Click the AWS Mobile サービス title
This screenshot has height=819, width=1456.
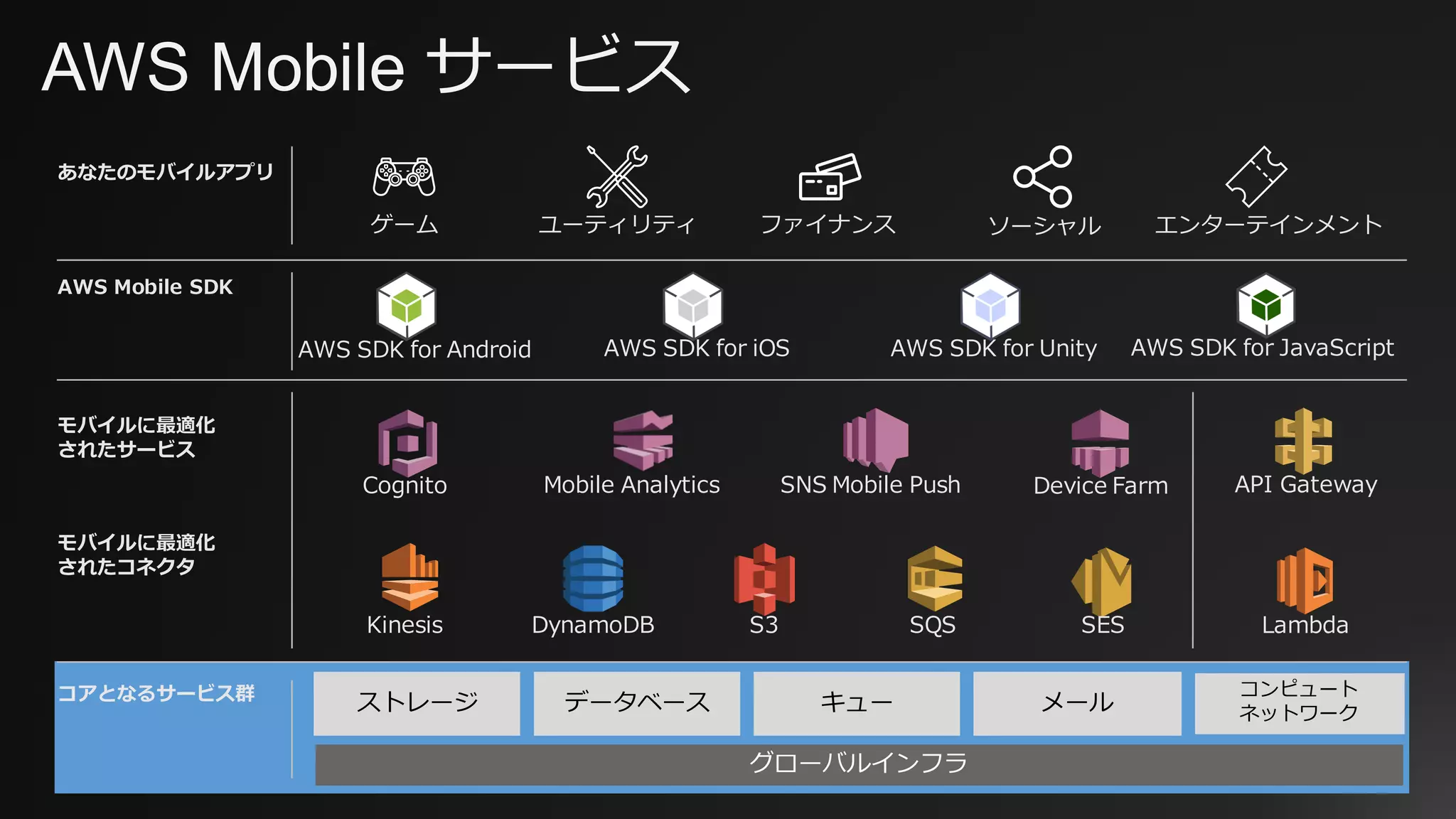coord(366,66)
